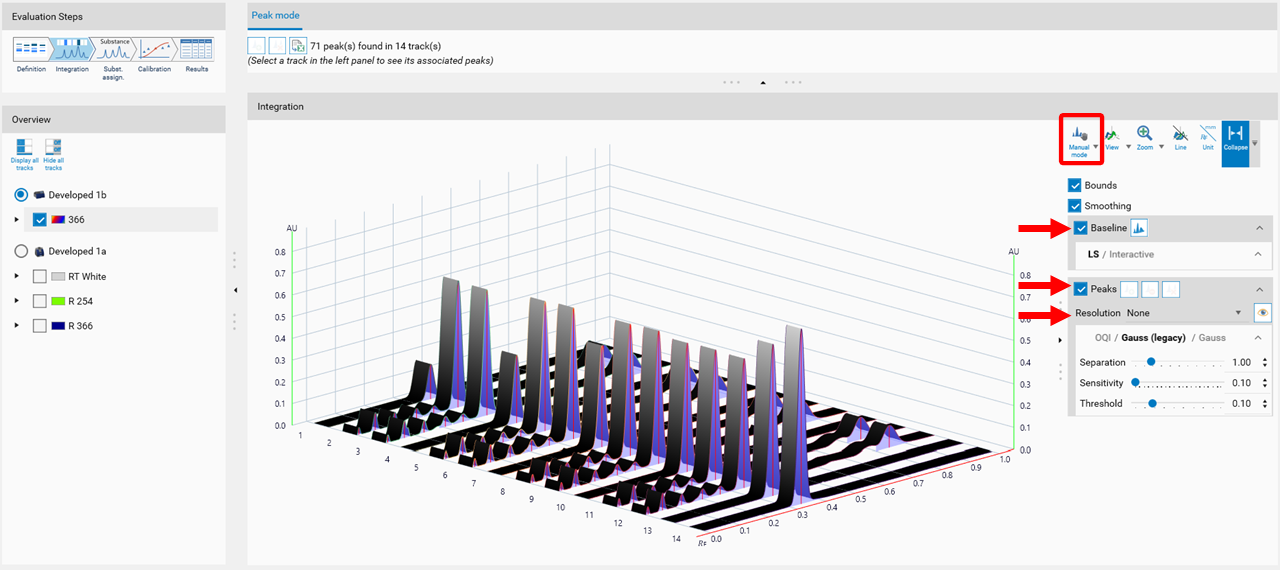Click the Developed 1b plate icon

tap(39, 195)
